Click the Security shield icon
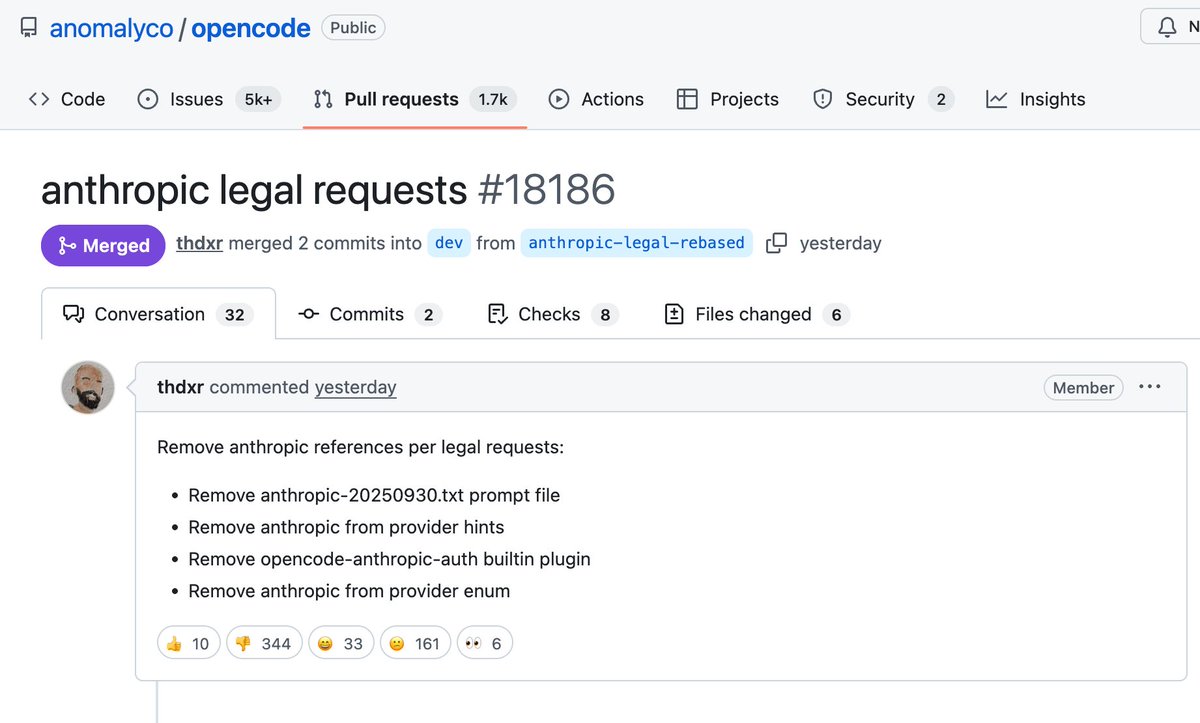This screenshot has height=723, width=1200. pos(822,99)
